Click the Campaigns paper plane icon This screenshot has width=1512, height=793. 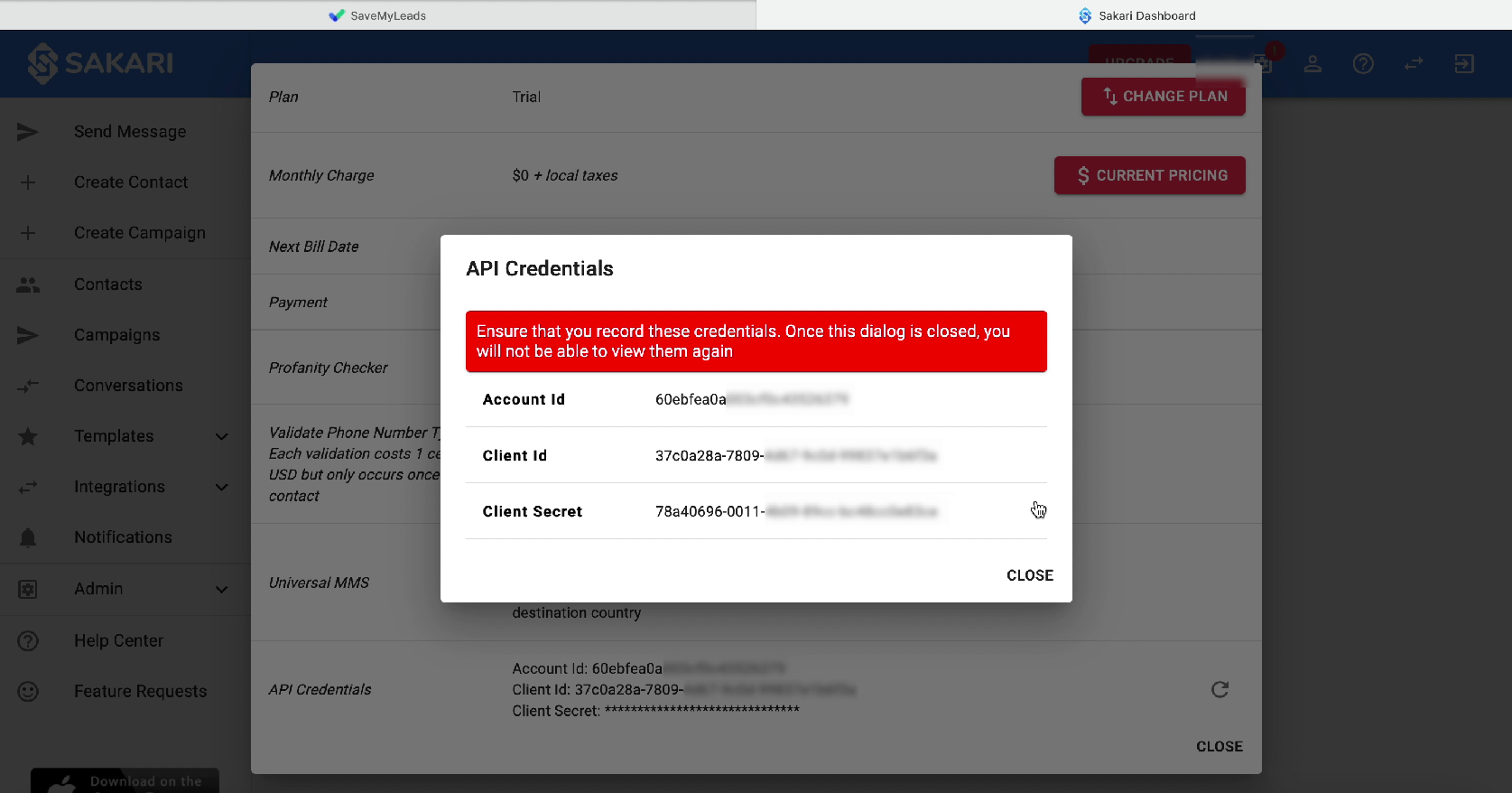(x=28, y=335)
